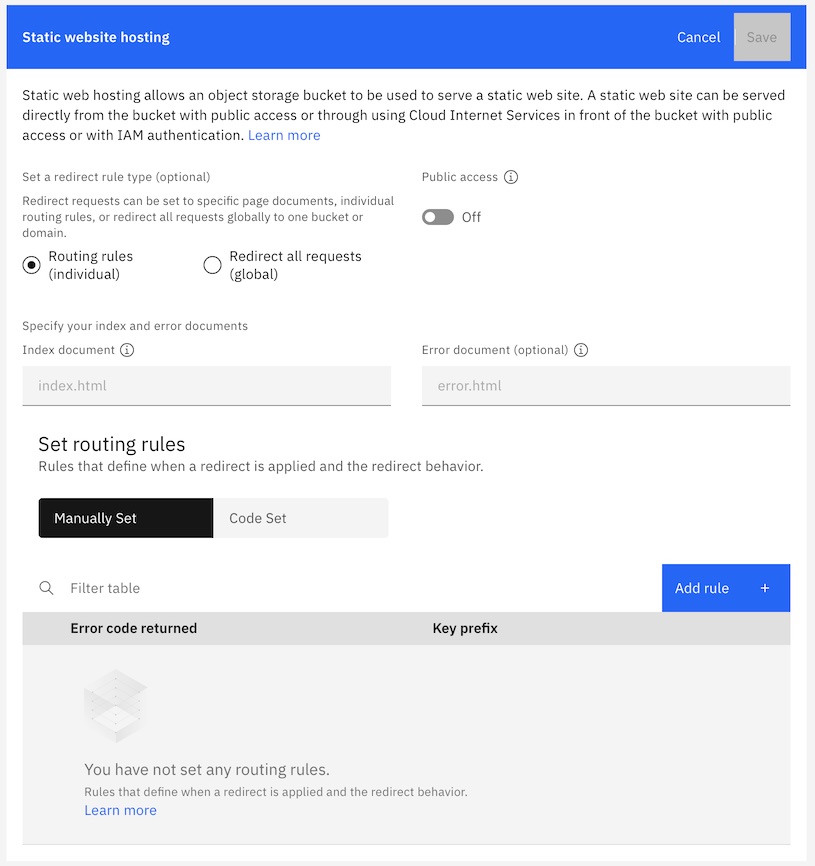Click Cancel in the header bar
815x866 pixels.
coord(698,37)
